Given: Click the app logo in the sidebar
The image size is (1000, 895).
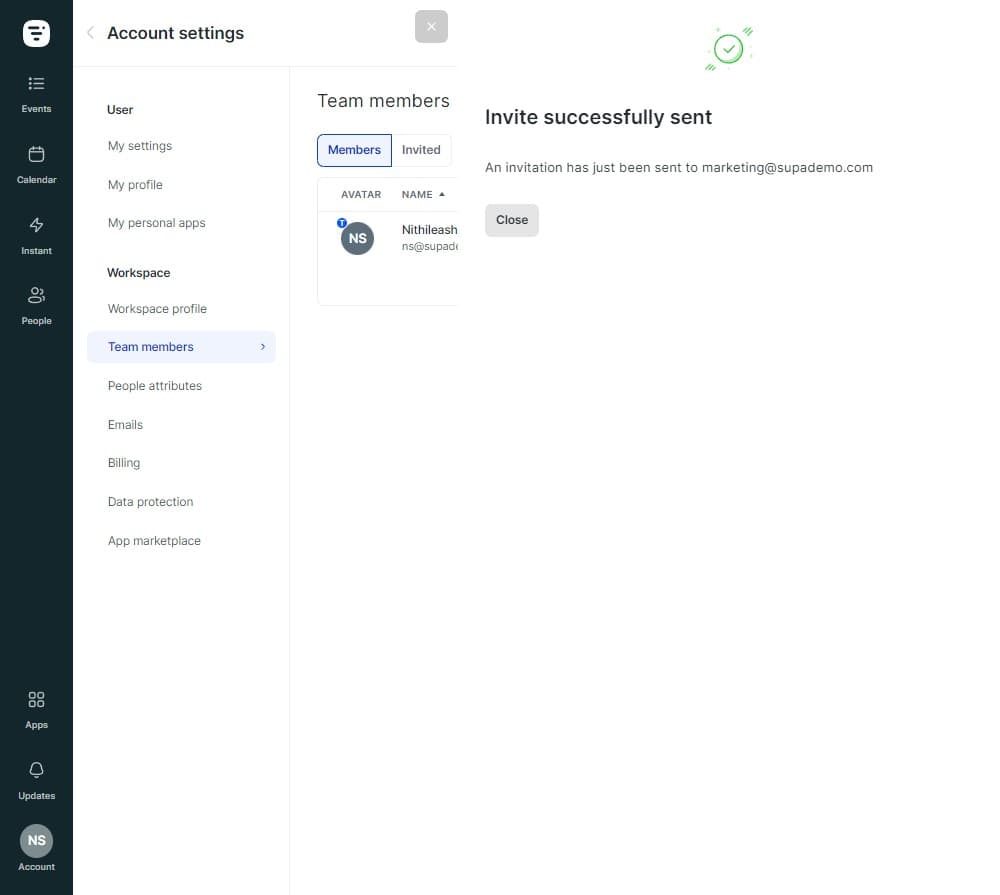Looking at the screenshot, I should [x=36, y=33].
